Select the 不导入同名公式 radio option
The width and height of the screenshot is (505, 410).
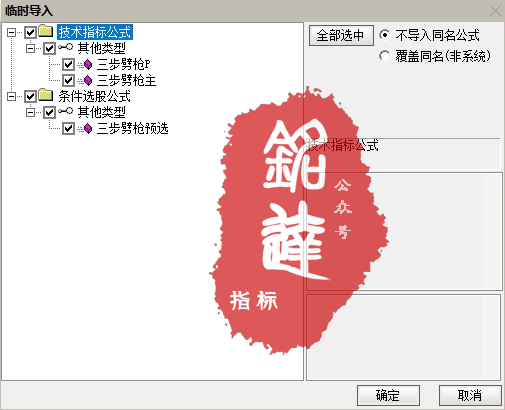(384, 35)
